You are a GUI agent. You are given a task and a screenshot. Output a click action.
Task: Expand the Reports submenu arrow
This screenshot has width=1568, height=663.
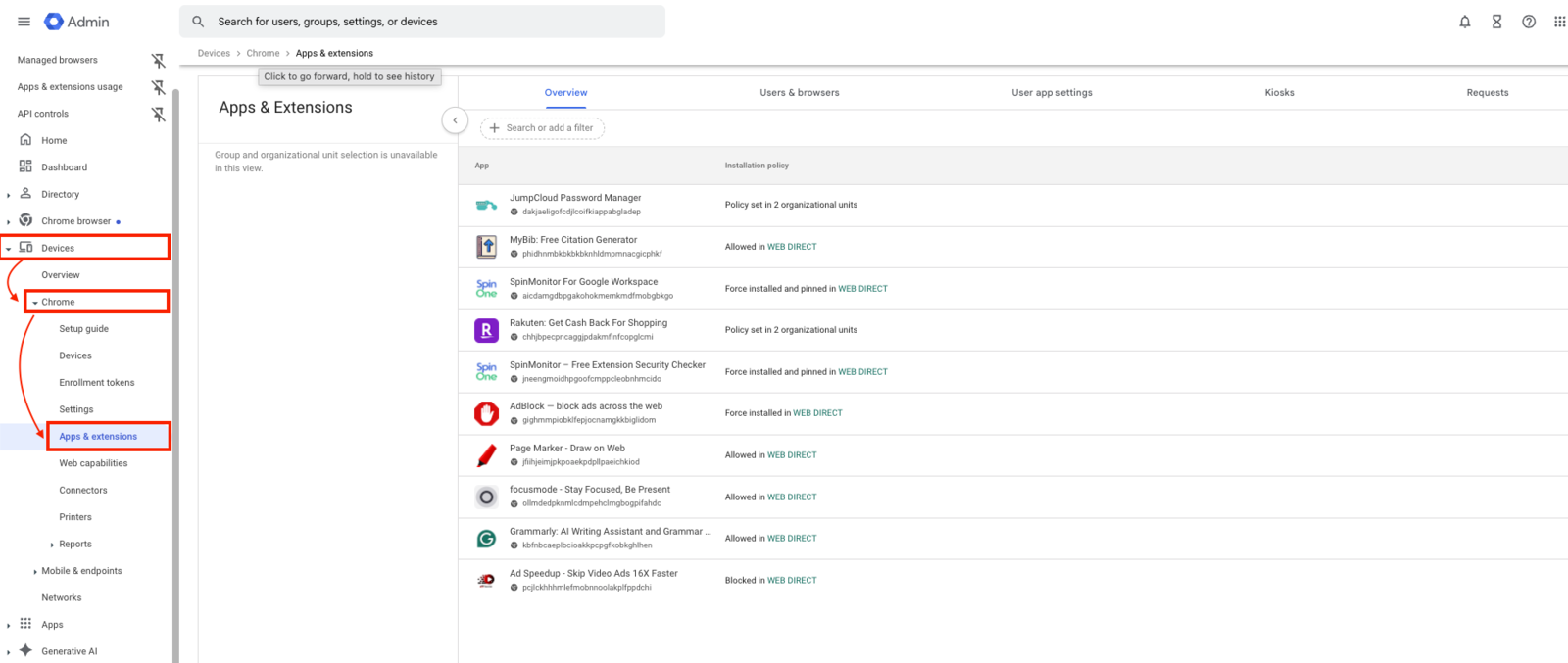pos(52,545)
